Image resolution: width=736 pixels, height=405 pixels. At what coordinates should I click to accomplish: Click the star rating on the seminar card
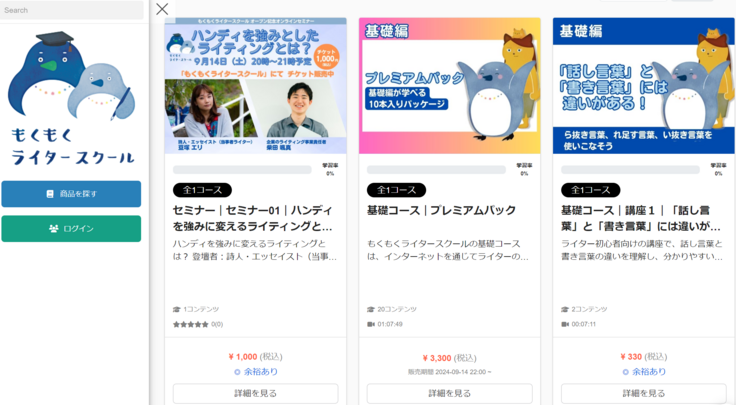pos(191,324)
